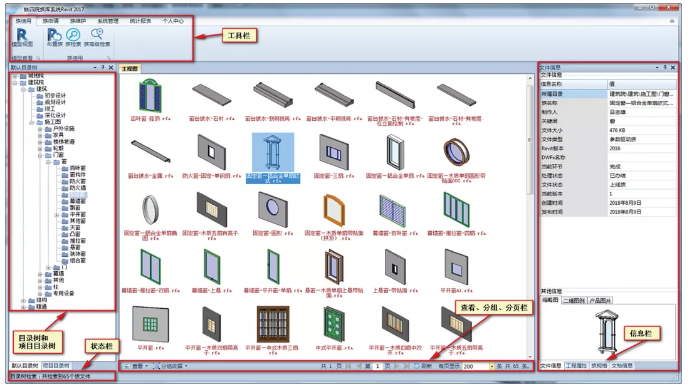Select the 固定窗-圆形.rfa thumbnail
The width and height of the screenshot is (693, 390).
tap(273, 210)
